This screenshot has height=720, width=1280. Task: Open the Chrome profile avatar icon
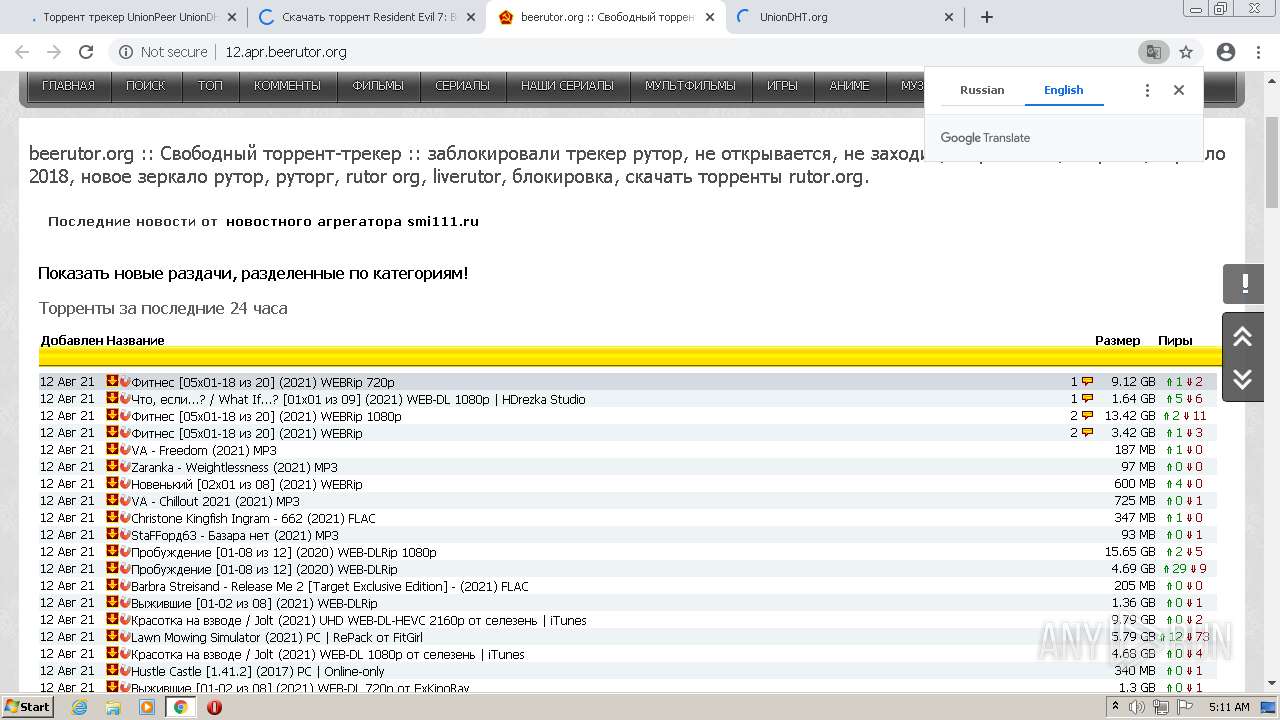tap(1226, 52)
